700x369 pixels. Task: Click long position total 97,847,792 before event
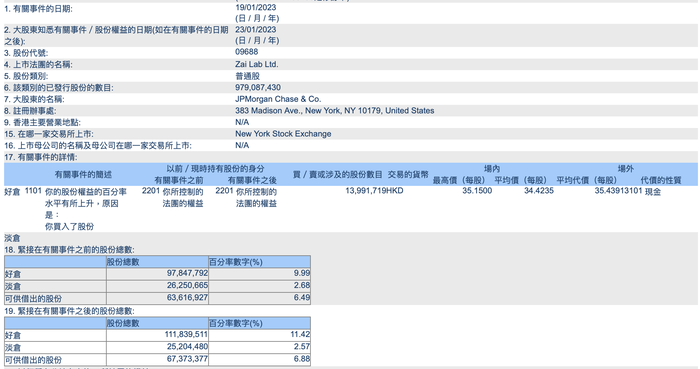(x=188, y=273)
